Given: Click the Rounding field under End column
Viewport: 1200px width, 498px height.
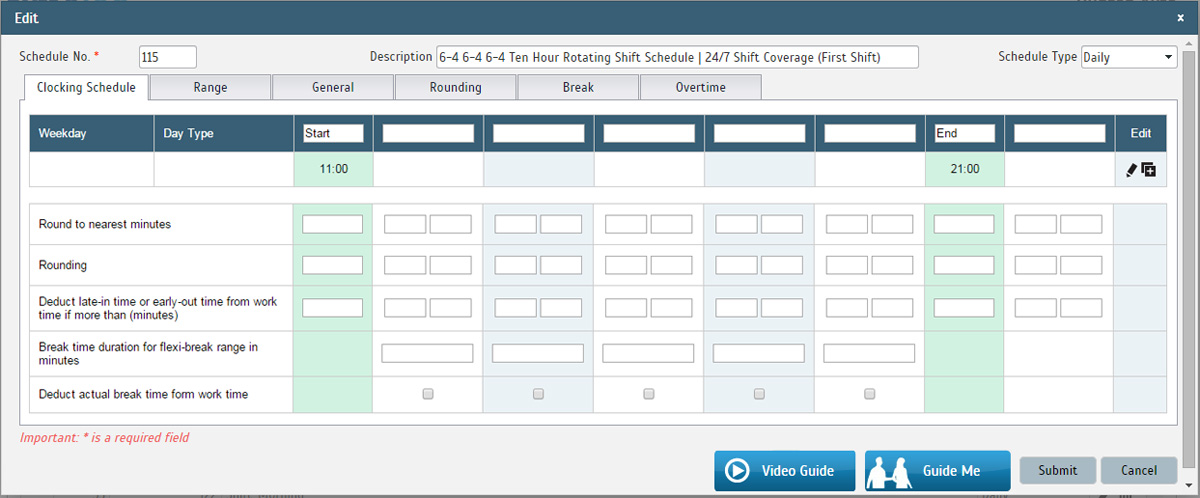Looking at the screenshot, I should tap(964, 265).
